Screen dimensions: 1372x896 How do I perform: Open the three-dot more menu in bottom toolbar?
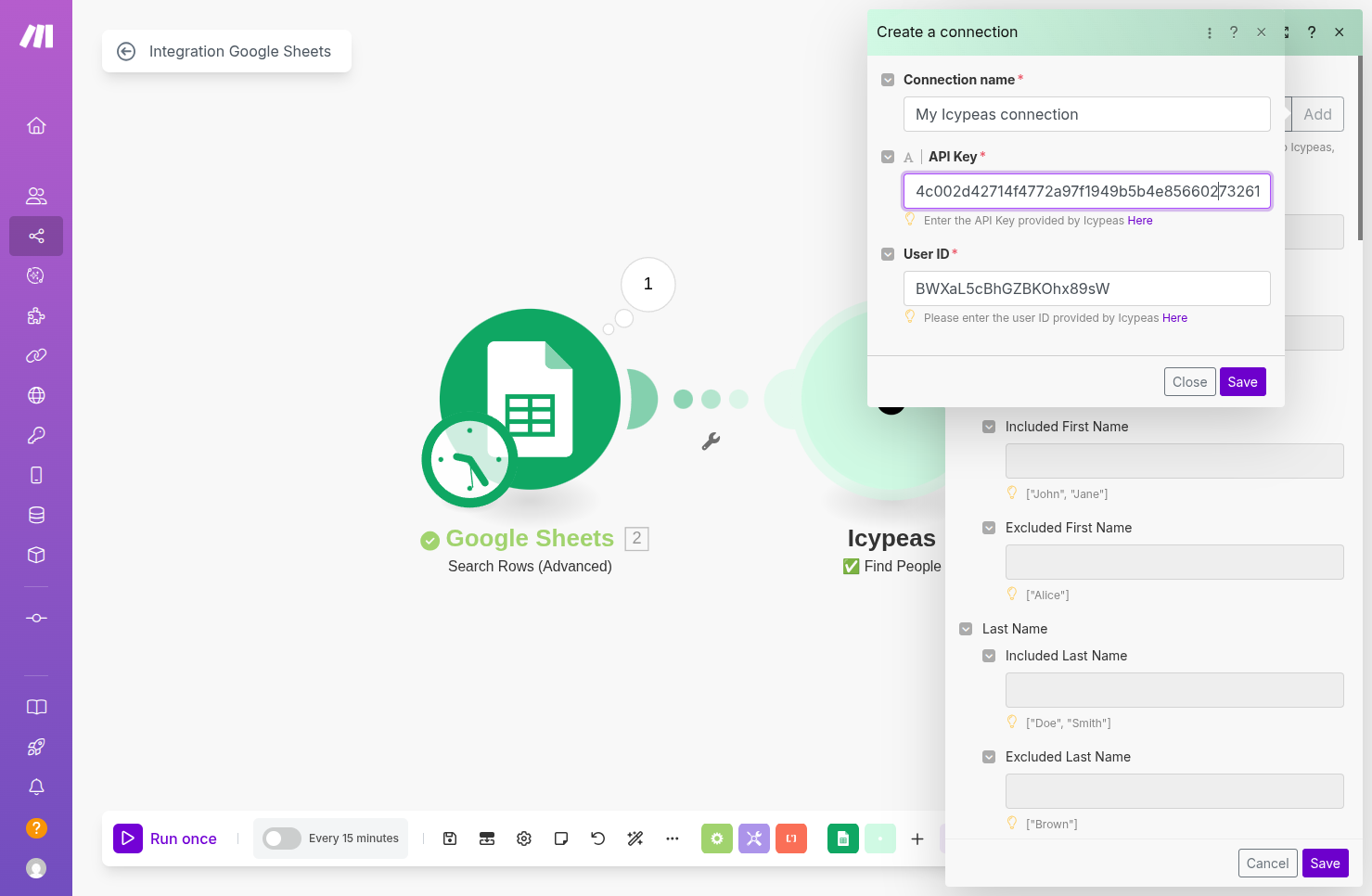(673, 838)
